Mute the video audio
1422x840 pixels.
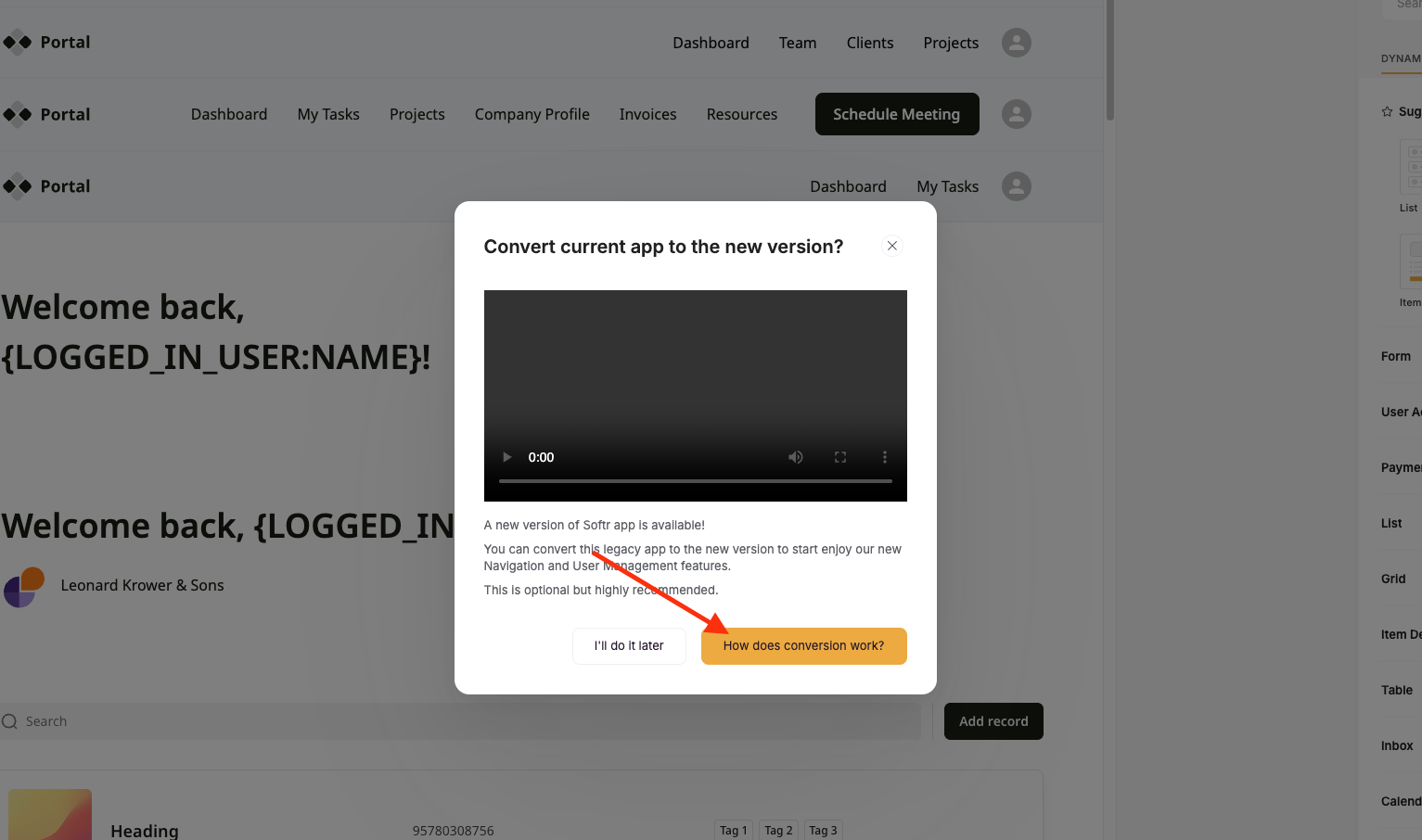795,456
